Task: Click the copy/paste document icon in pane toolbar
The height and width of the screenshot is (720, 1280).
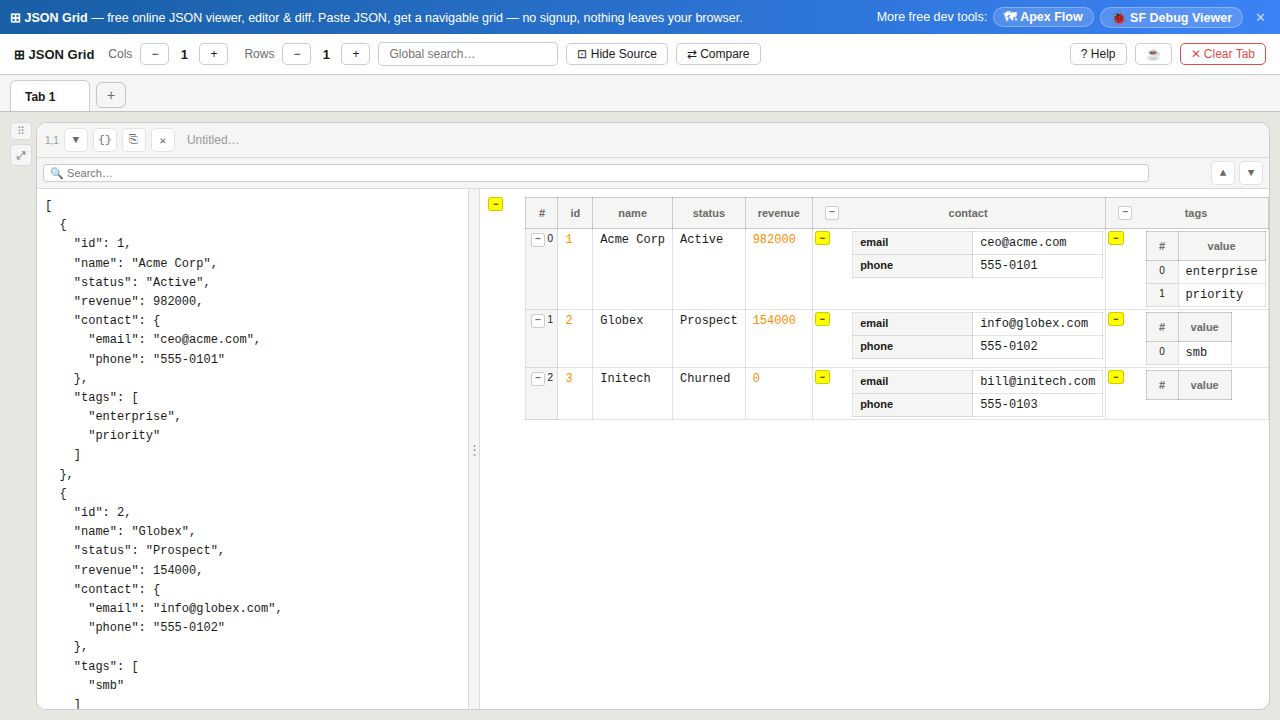Action: 134,140
